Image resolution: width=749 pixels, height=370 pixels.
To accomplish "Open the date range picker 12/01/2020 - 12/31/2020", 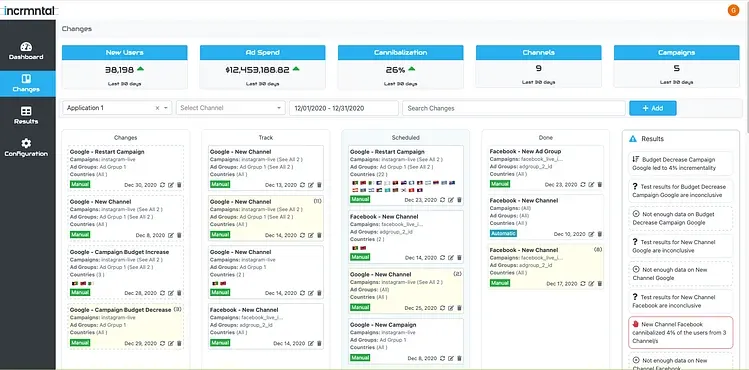I will (x=343, y=108).
